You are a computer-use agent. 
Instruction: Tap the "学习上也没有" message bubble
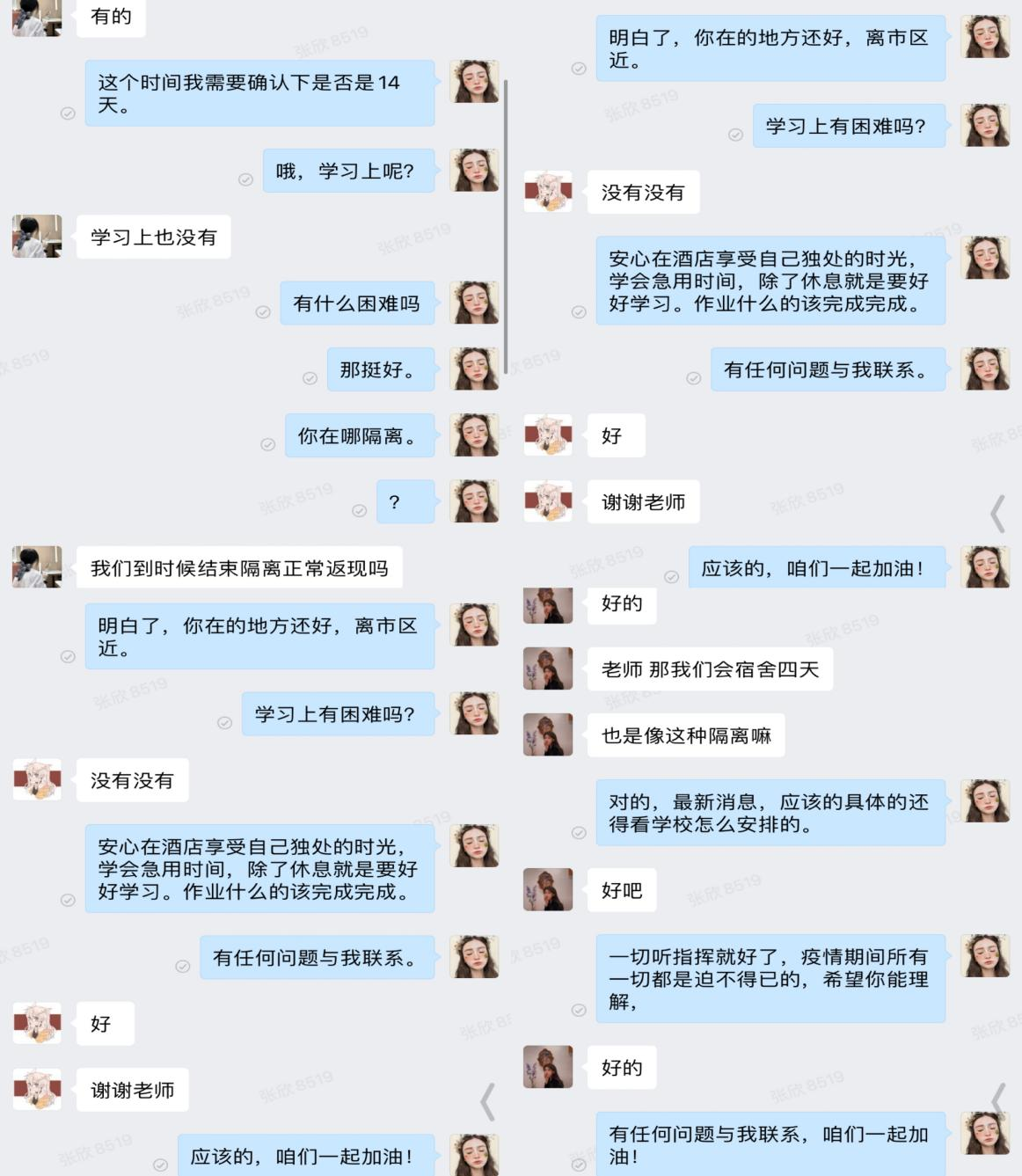(x=154, y=237)
